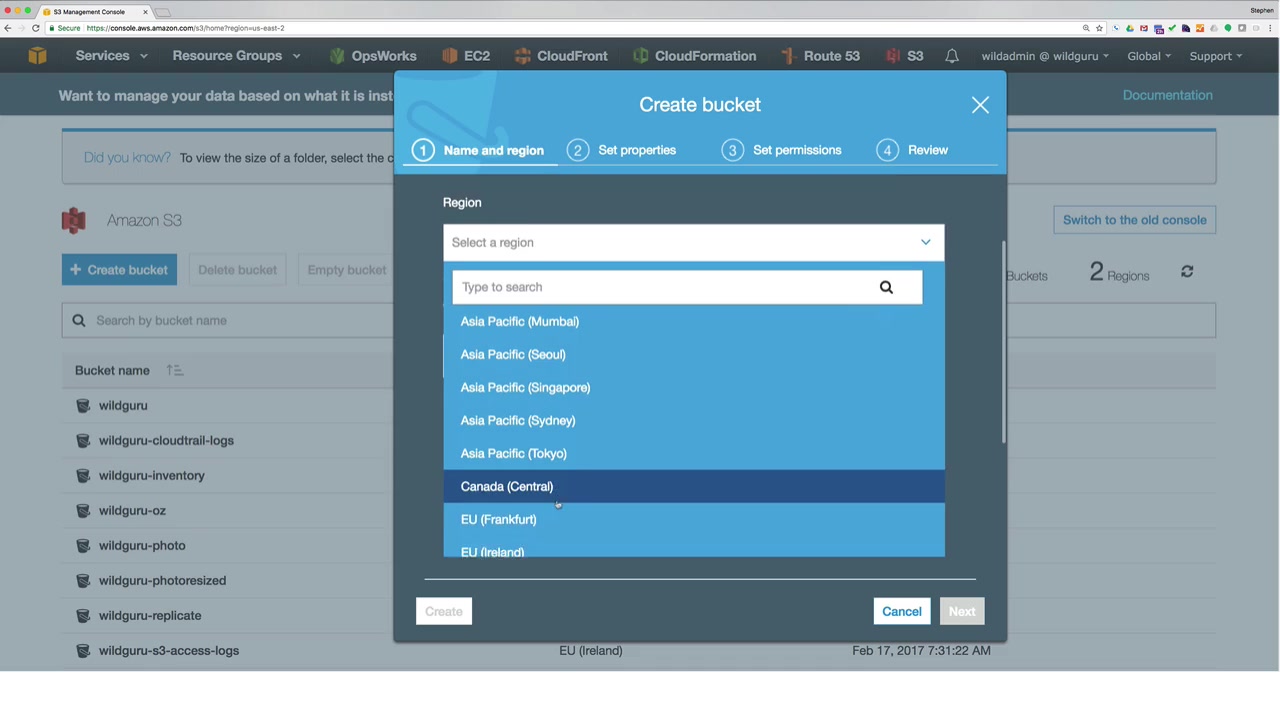The image size is (1280, 720).
Task: Click the bucket icon beside wildguru
Action: pyautogui.click(x=83, y=405)
